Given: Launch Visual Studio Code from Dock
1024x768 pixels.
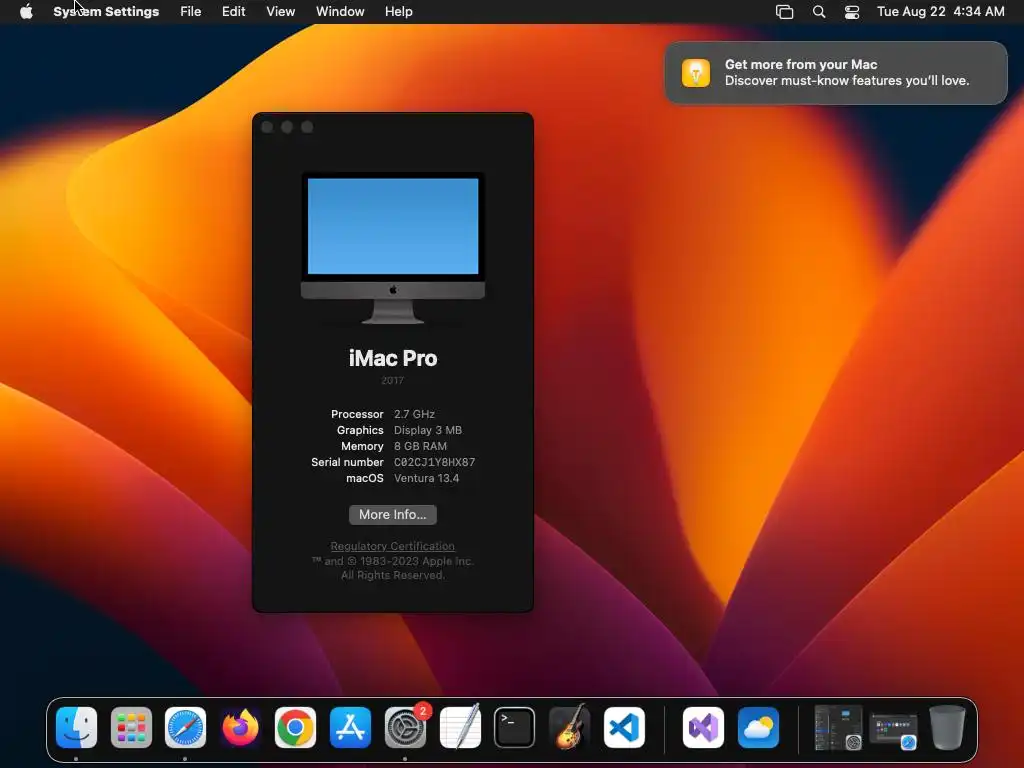Looking at the screenshot, I should pos(624,728).
